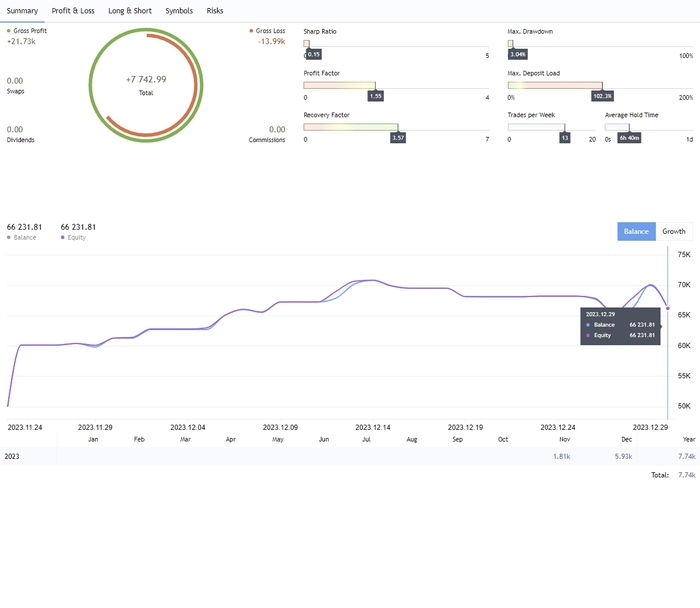The image size is (700, 608).
Task: Show the Growth chart view
Action: 674,231
